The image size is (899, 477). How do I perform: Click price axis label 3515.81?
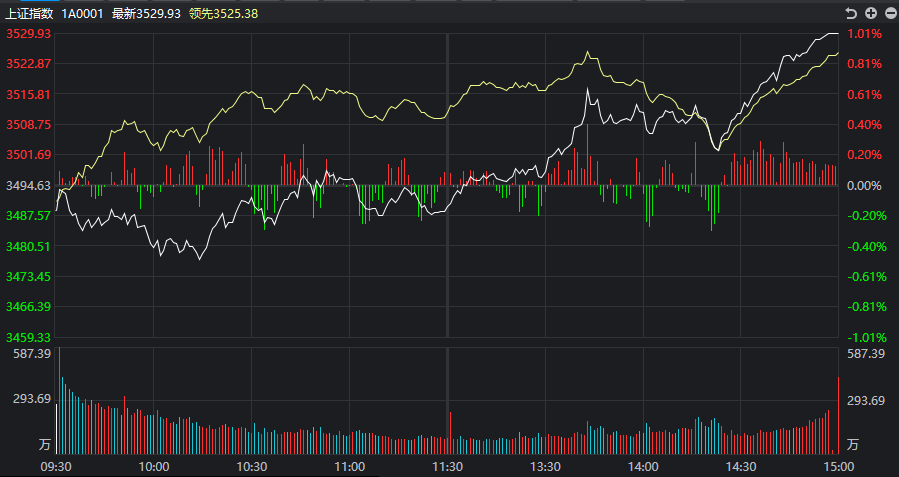[x=29, y=94]
